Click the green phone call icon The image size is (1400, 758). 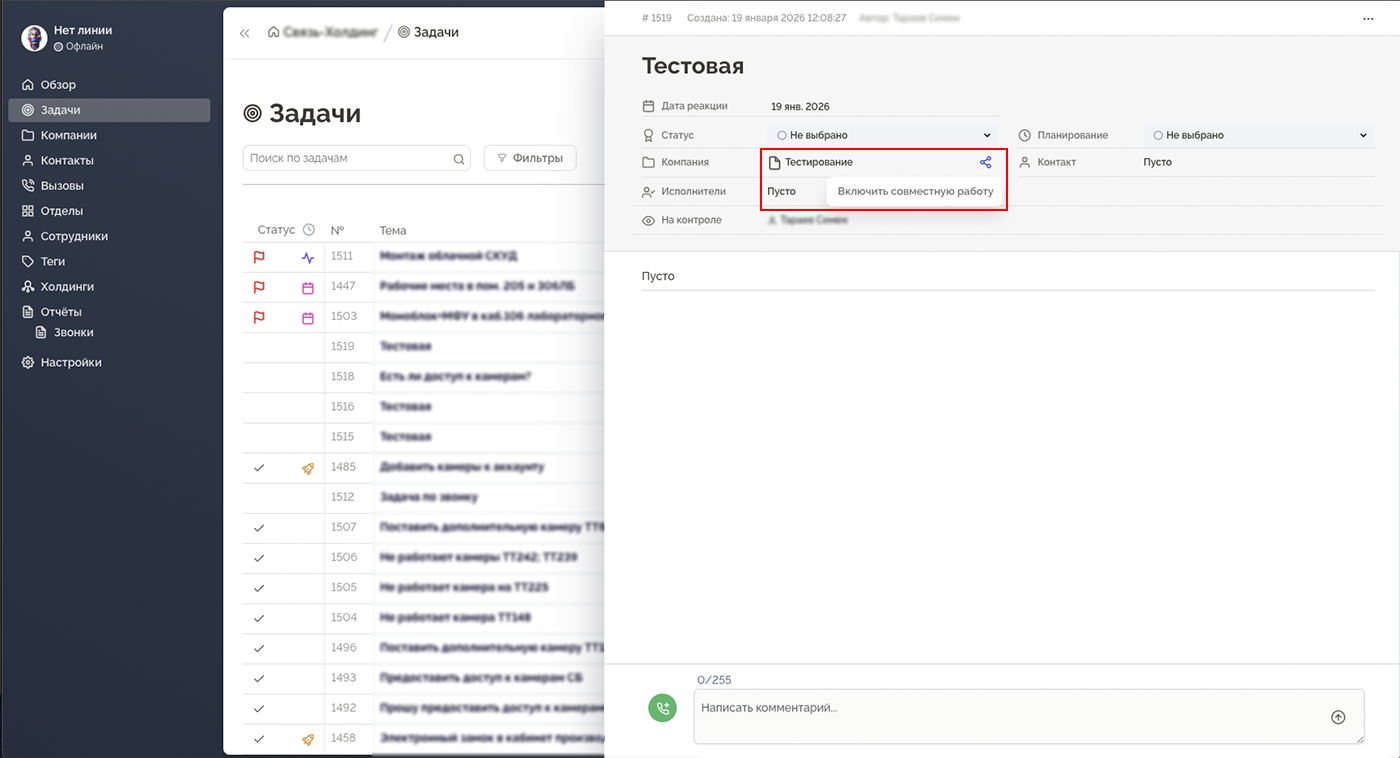click(x=662, y=708)
